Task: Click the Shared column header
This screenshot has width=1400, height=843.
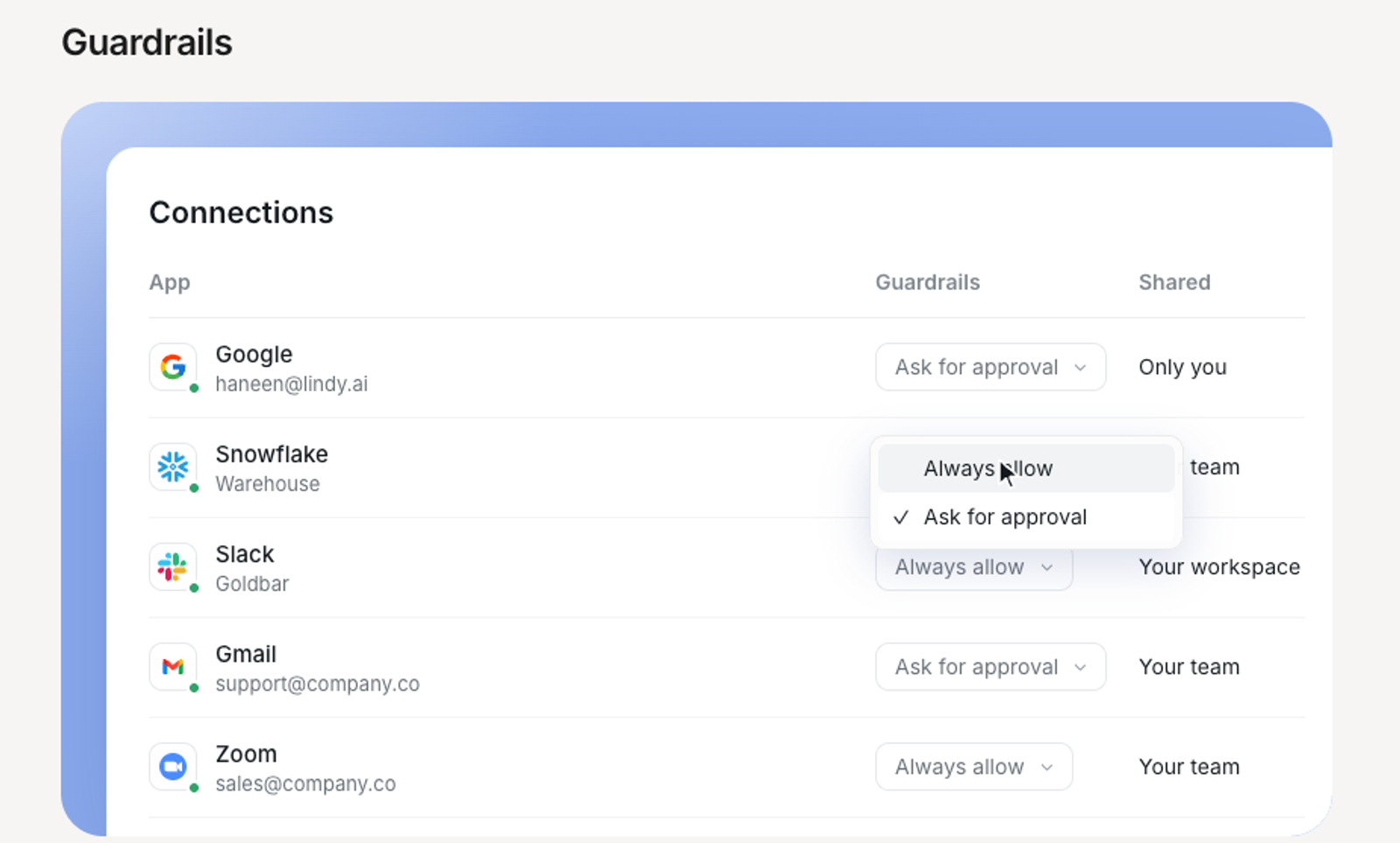Action: click(x=1174, y=282)
